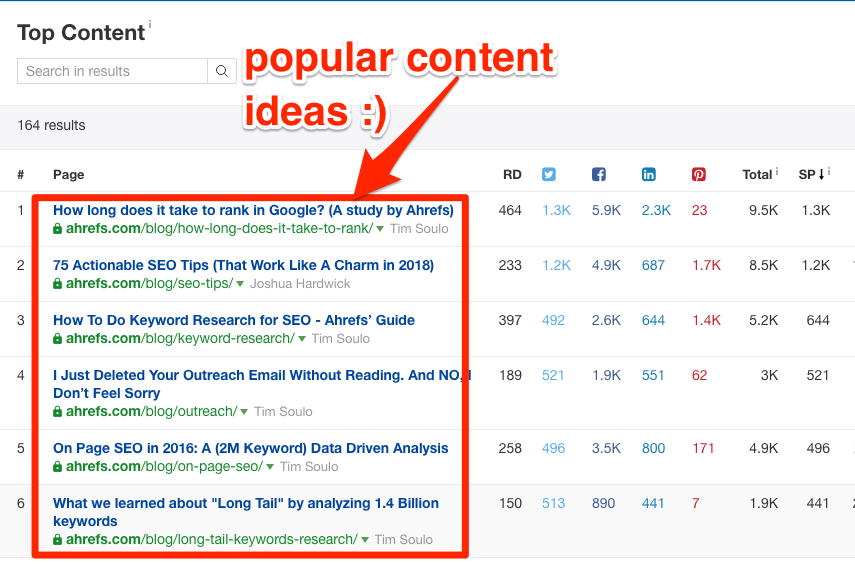Click Pinterest shares value 23
The height and width of the screenshot is (564, 855).
(700, 211)
